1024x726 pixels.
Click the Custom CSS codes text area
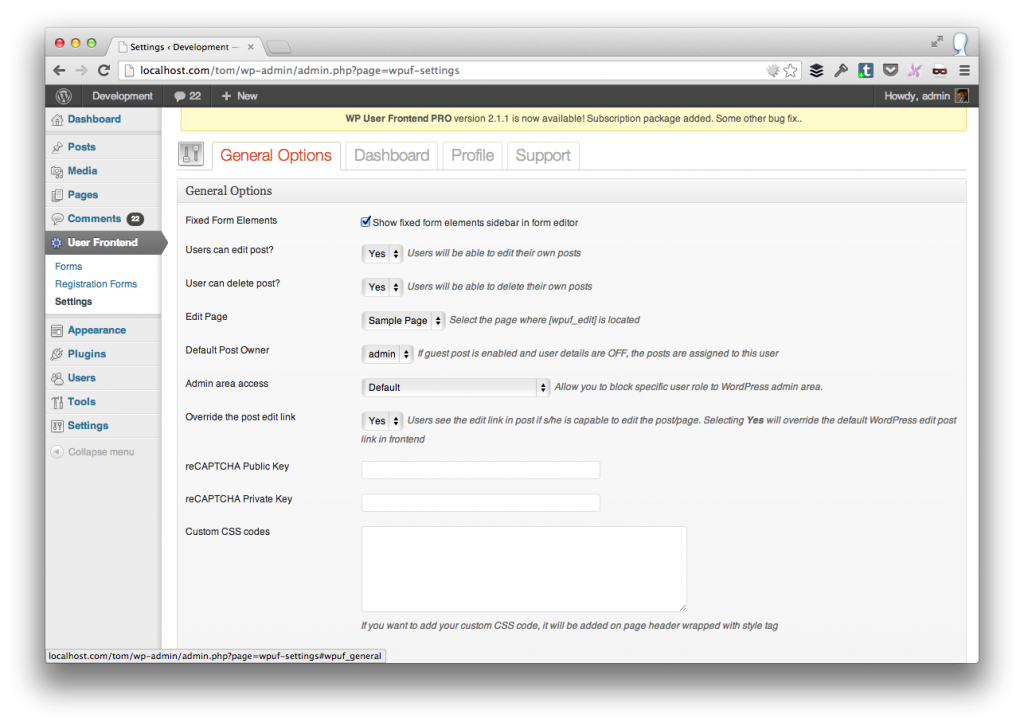pos(524,569)
